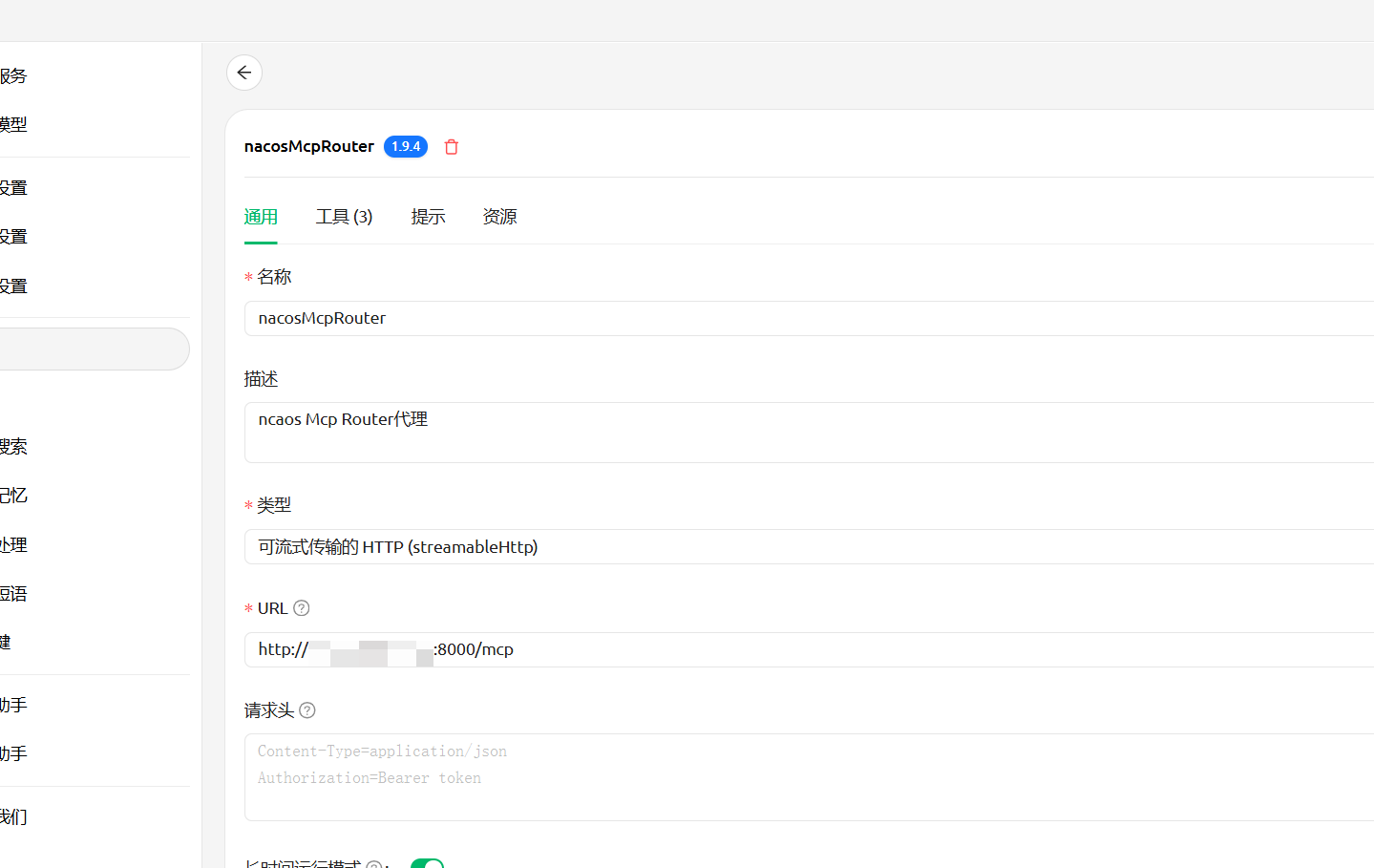The height and width of the screenshot is (868, 1374).
Task: Delete the nacosMcpRouter server with trash icon
Action: click(452, 147)
